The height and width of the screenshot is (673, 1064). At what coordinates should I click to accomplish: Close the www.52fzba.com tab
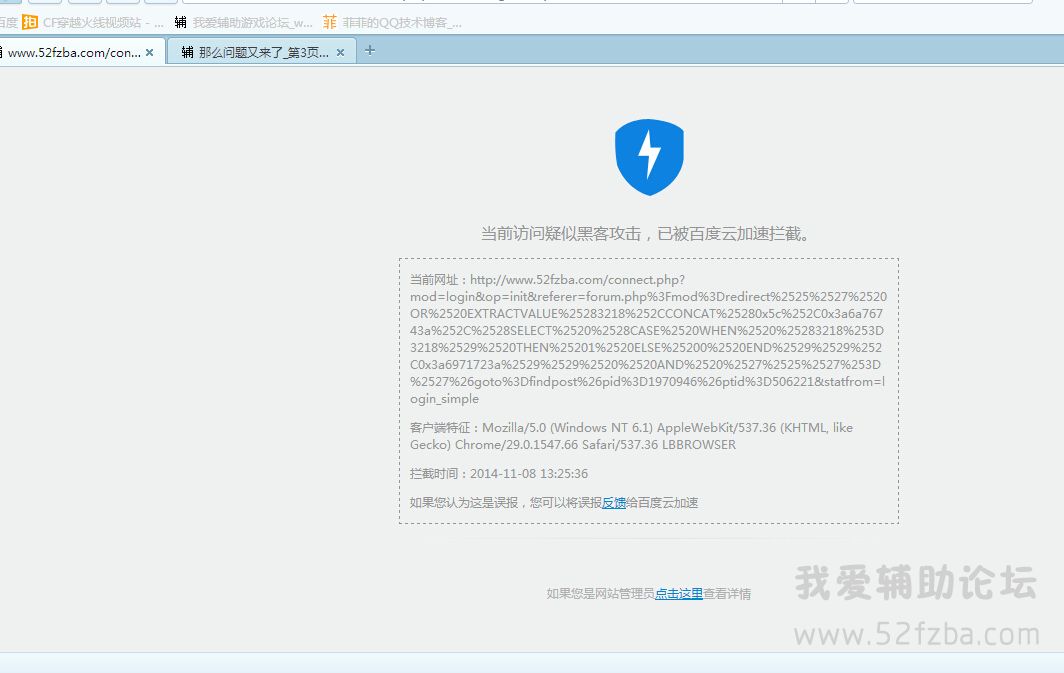[149, 52]
